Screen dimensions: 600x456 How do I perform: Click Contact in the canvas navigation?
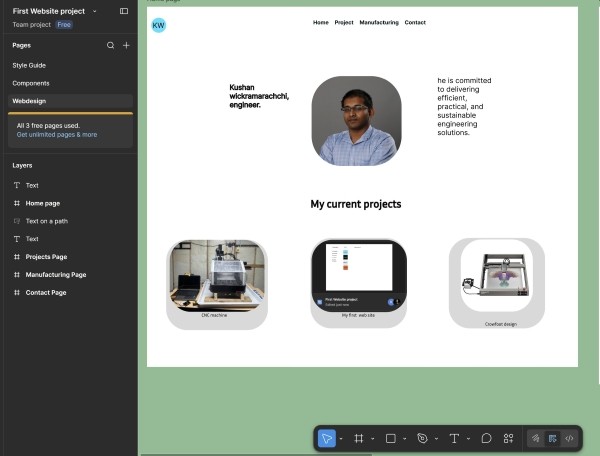pyautogui.click(x=415, y=23)
